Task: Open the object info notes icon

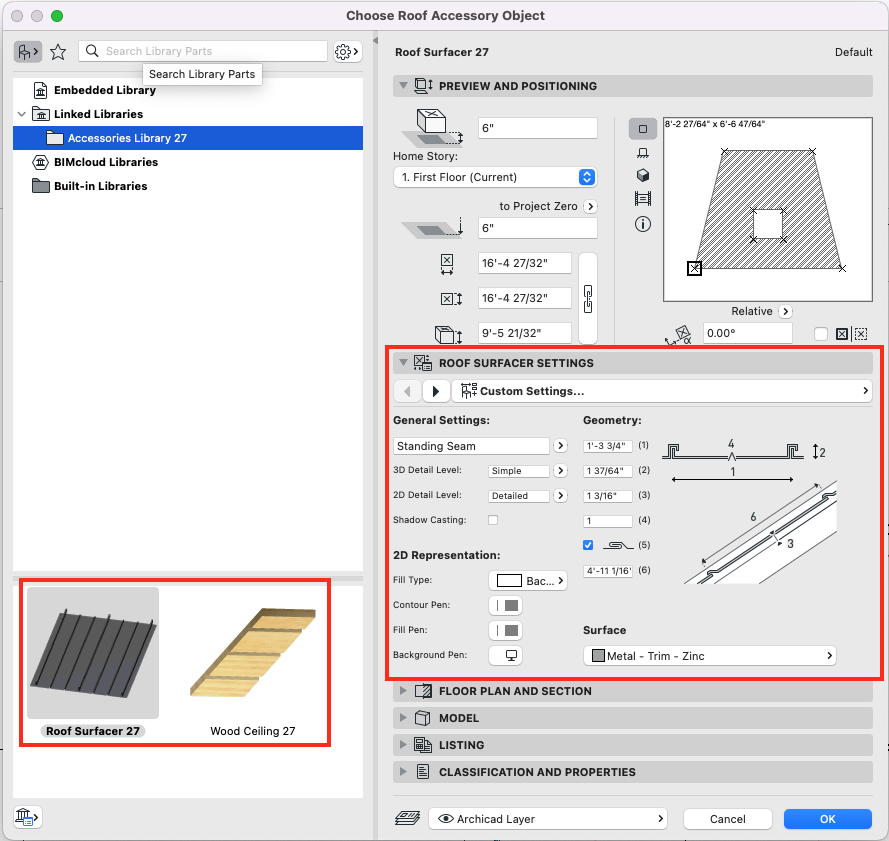Action: point(643,224)
